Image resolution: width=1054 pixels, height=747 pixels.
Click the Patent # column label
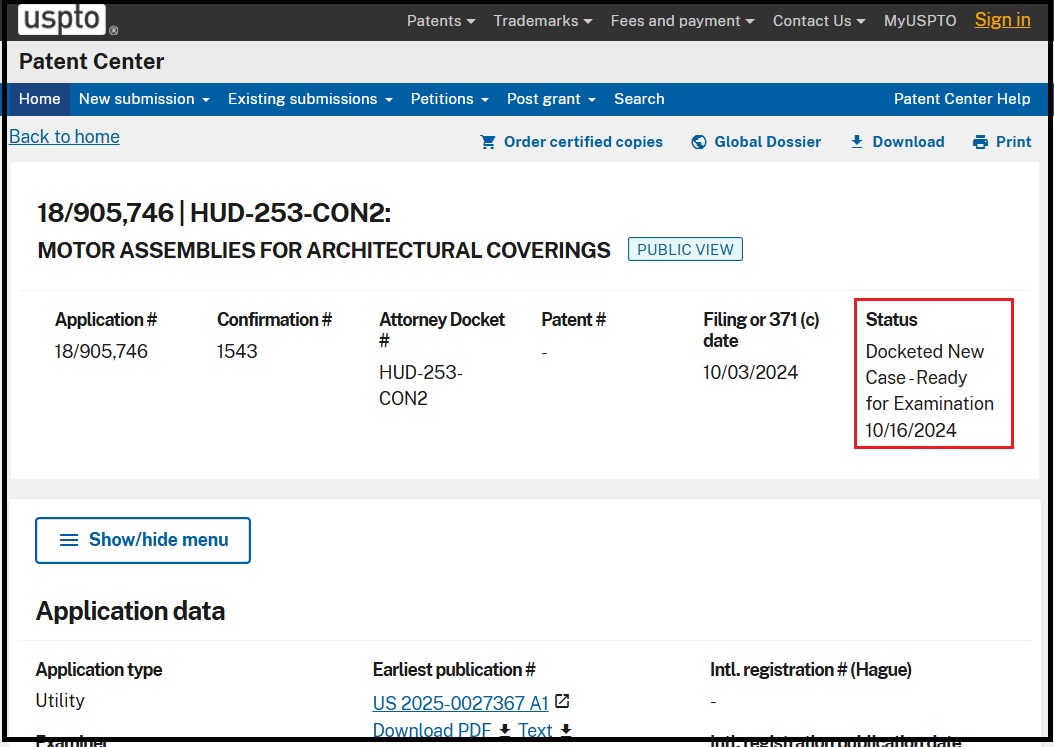573,319
